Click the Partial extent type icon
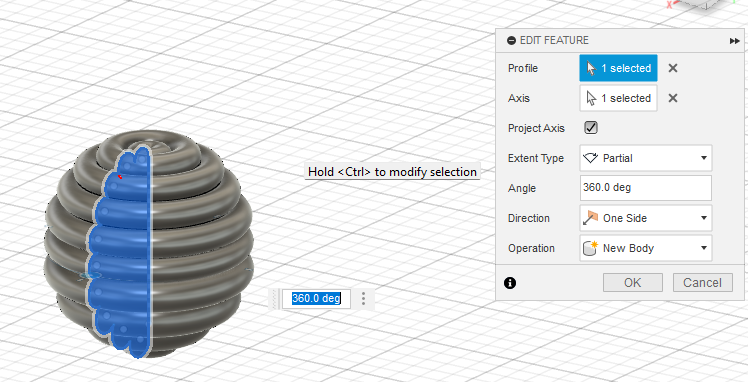The width and height of the screenshot is (748, 382). tap(591, 158)
